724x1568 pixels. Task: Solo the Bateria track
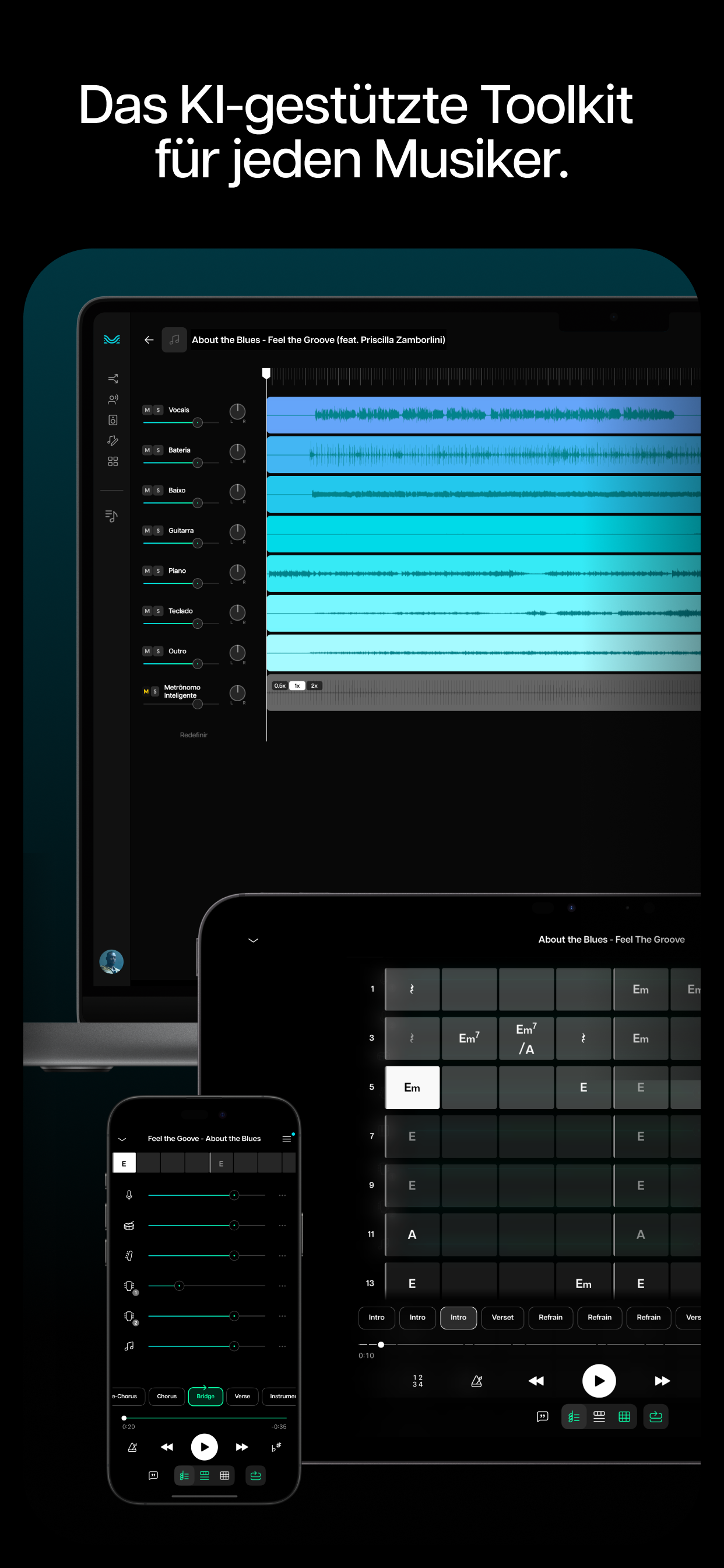(158, 450)
